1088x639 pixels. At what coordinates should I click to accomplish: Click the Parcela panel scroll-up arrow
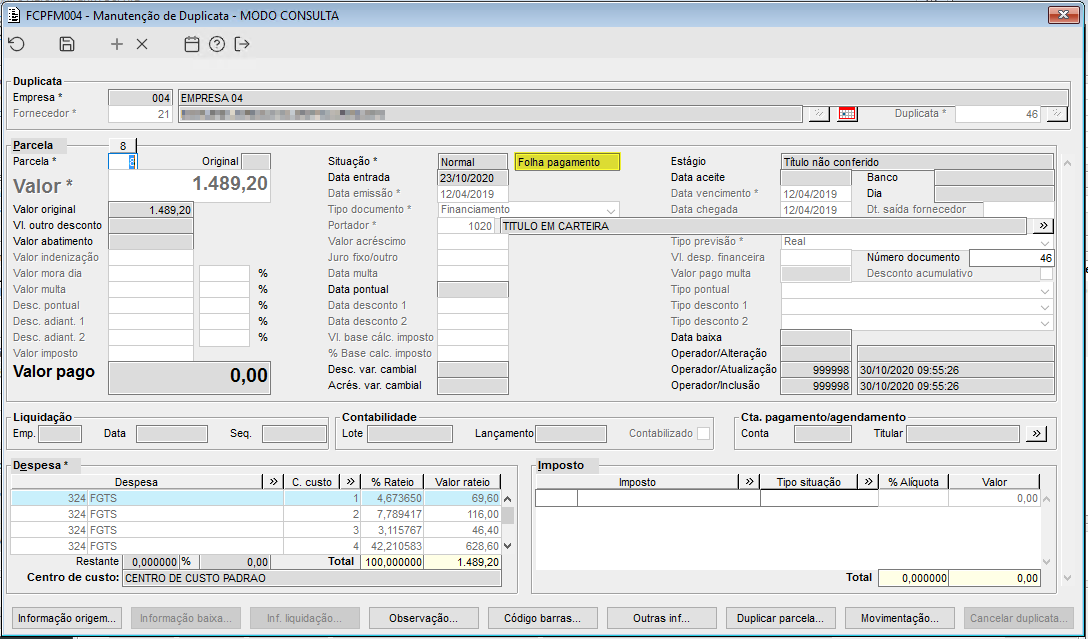[1067, 164]
